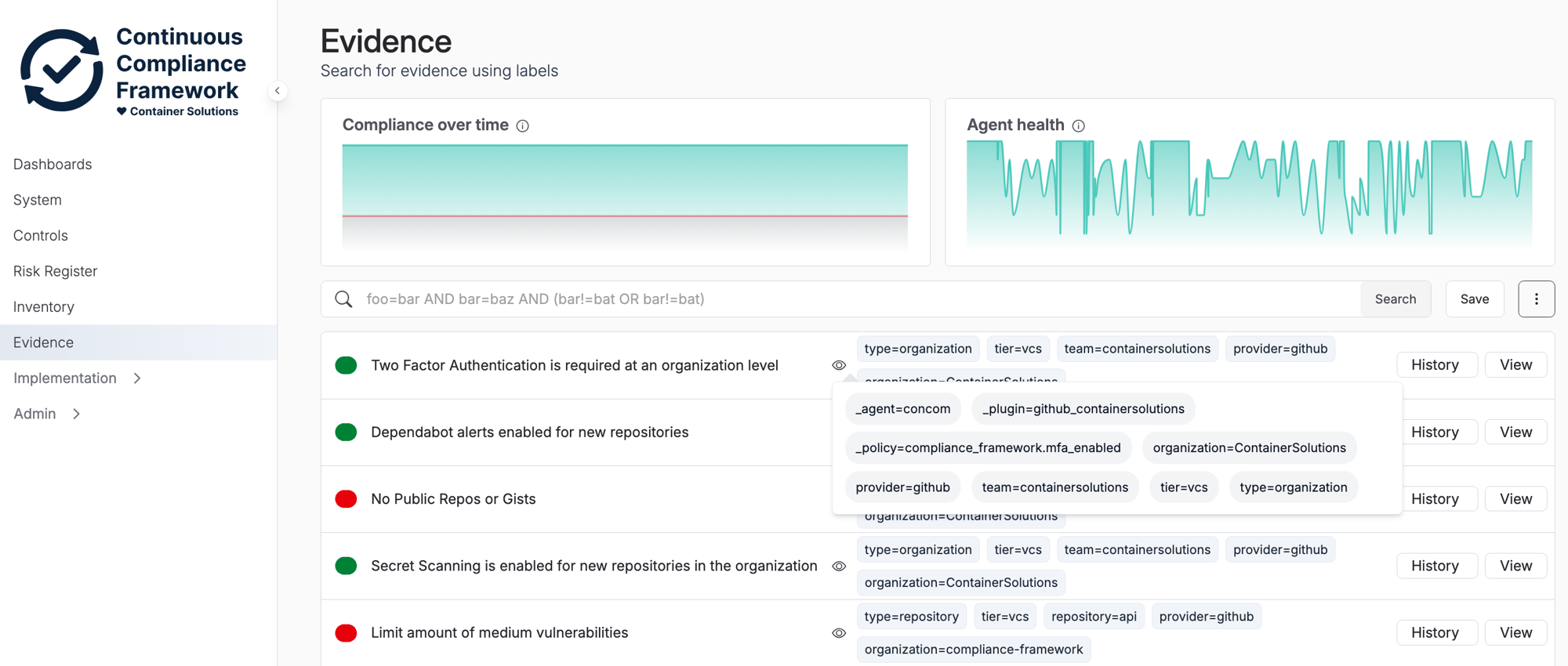Click the Secret Scanning is enabled row title
Image resolution: width=1568 pixels, height=666 pixels.
594,566
